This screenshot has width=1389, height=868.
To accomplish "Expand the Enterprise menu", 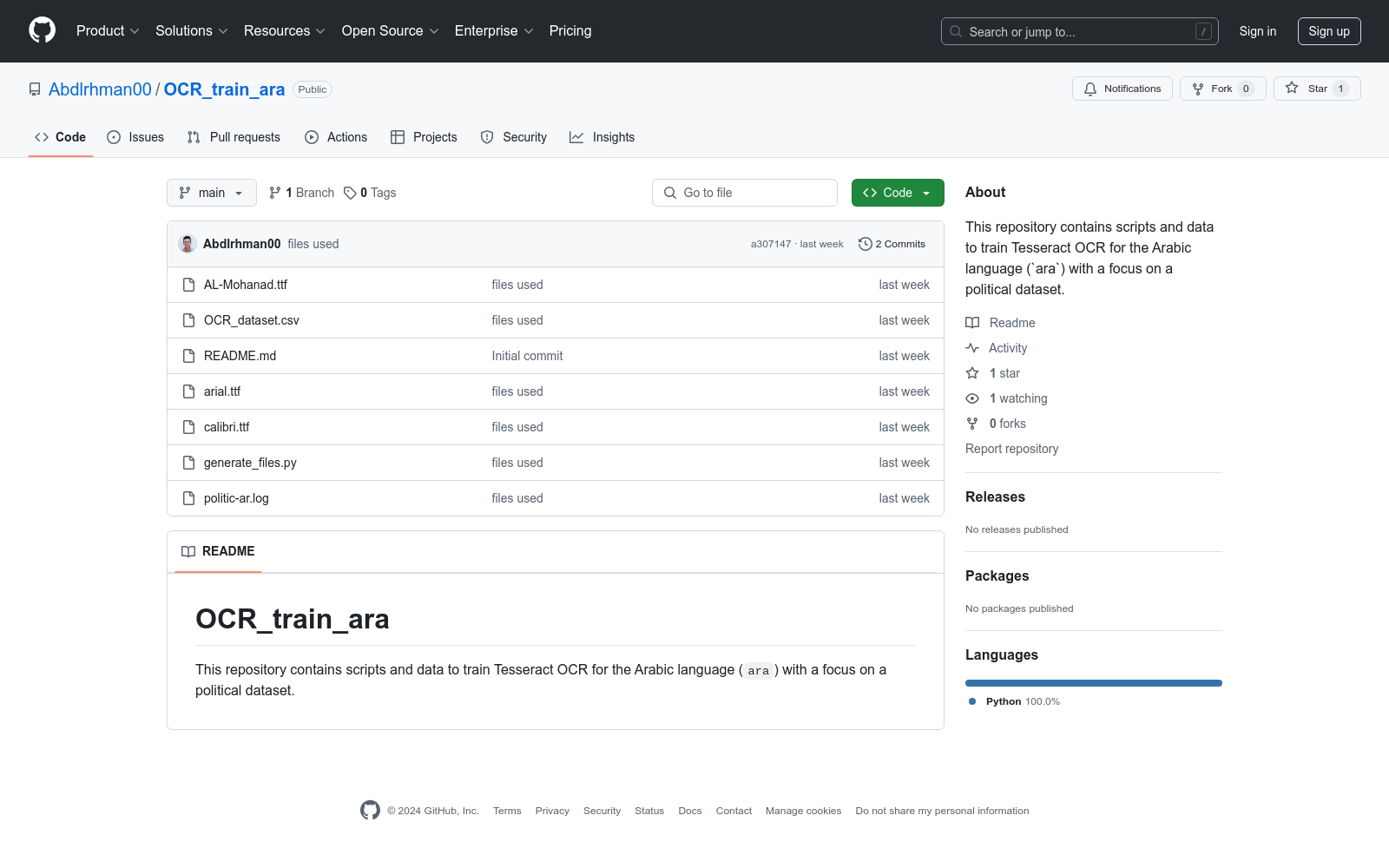I will (494, 30).
